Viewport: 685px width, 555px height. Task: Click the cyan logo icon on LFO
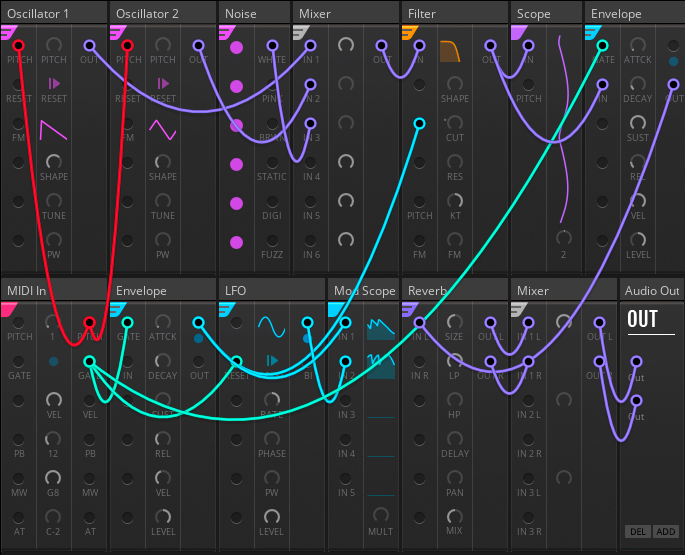coord(227,309)
